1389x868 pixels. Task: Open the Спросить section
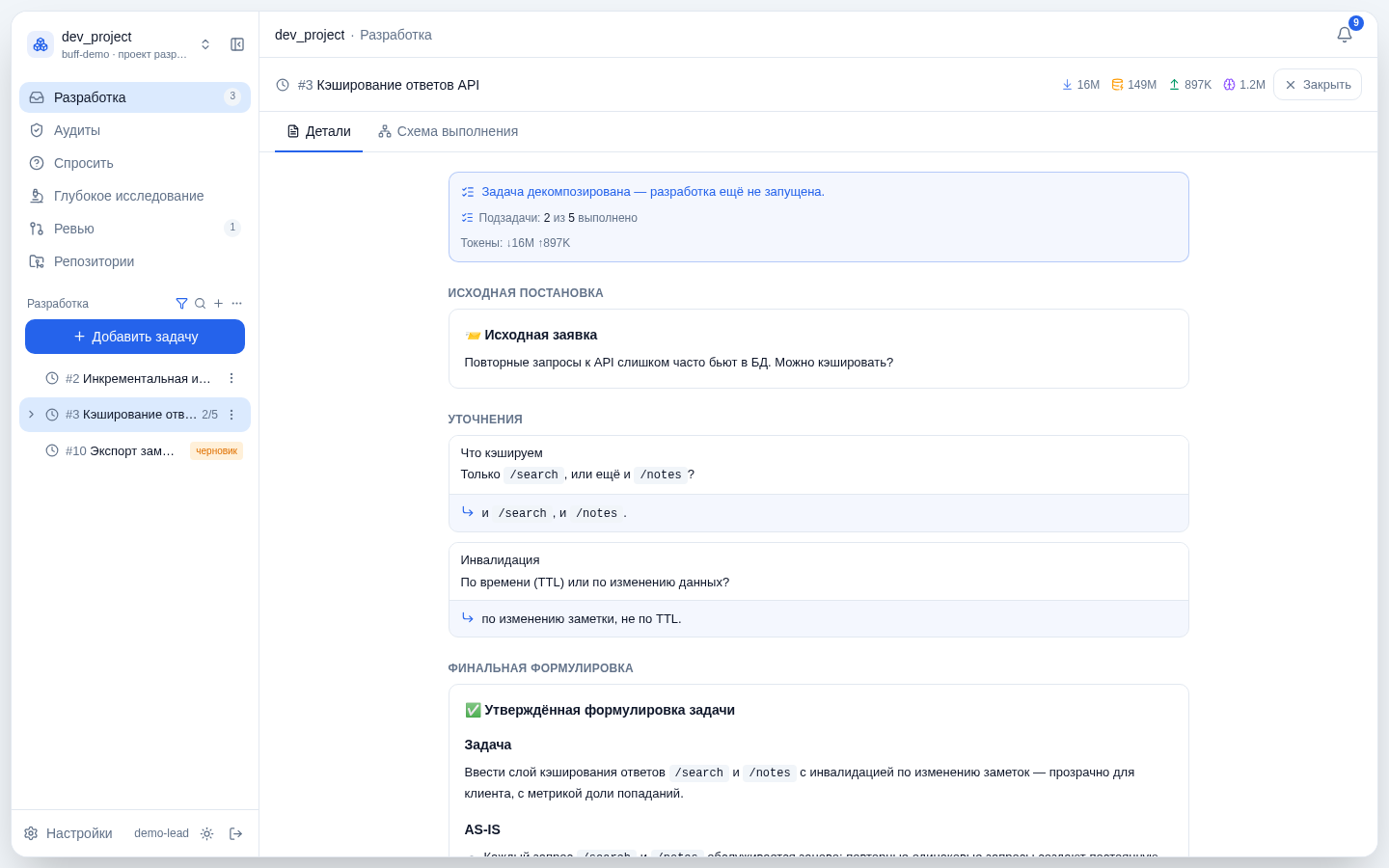135,163
